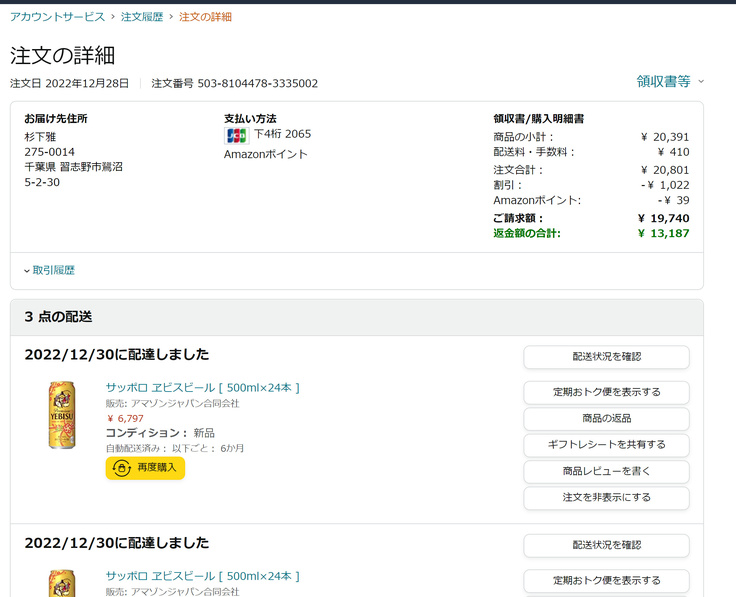
Task: Expand the 領収書等 dropdown
Action: click(670, 82)
